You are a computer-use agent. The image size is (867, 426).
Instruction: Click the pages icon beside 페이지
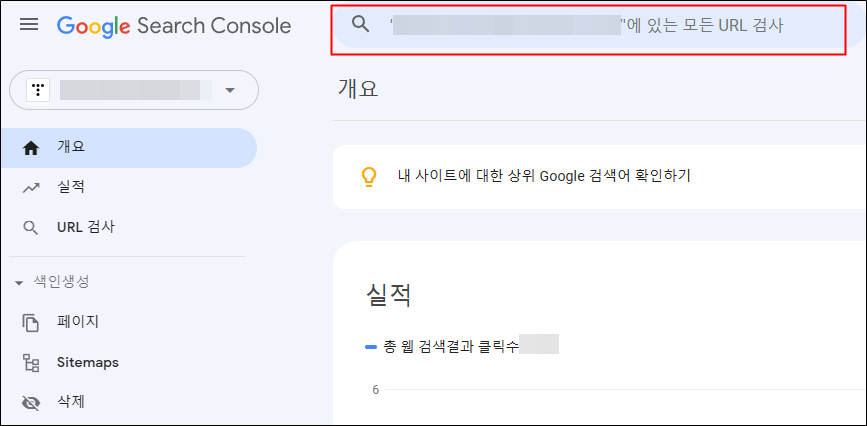tap(30, 323)
